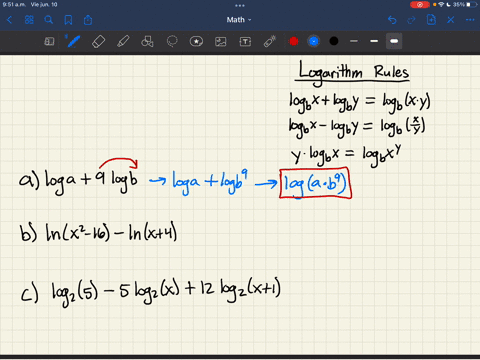Open the more options ellipsis menu

pyautogui.click(x=470, y=20)
